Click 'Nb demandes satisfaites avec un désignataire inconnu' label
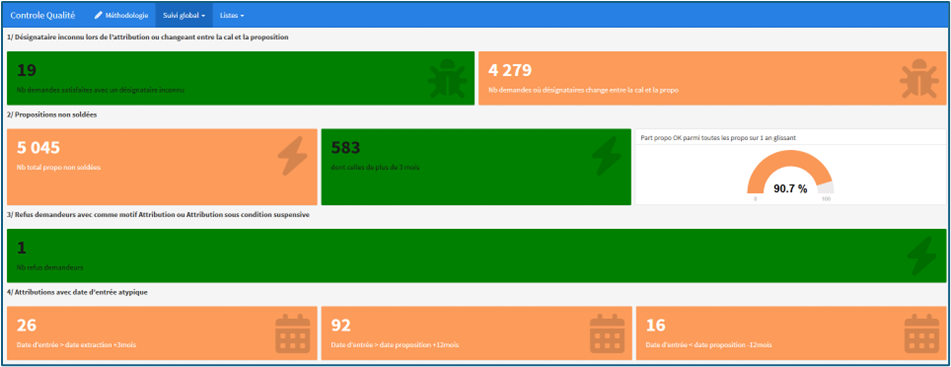This screenshot has width=951, height=367. [x=101, y=90]
